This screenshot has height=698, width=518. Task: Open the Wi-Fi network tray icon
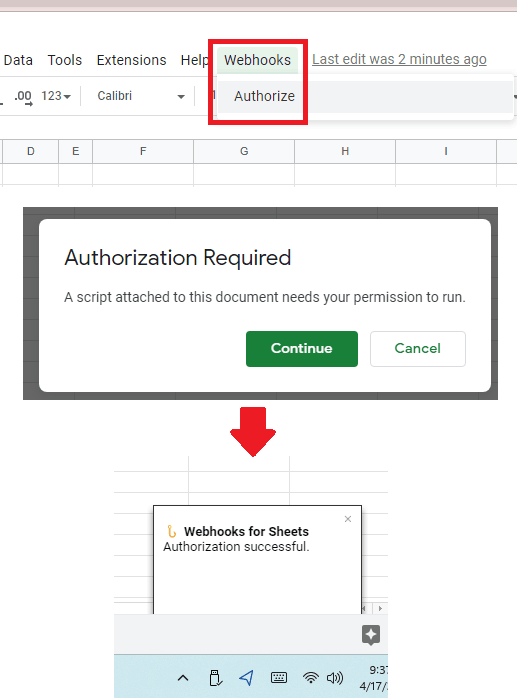311,678
